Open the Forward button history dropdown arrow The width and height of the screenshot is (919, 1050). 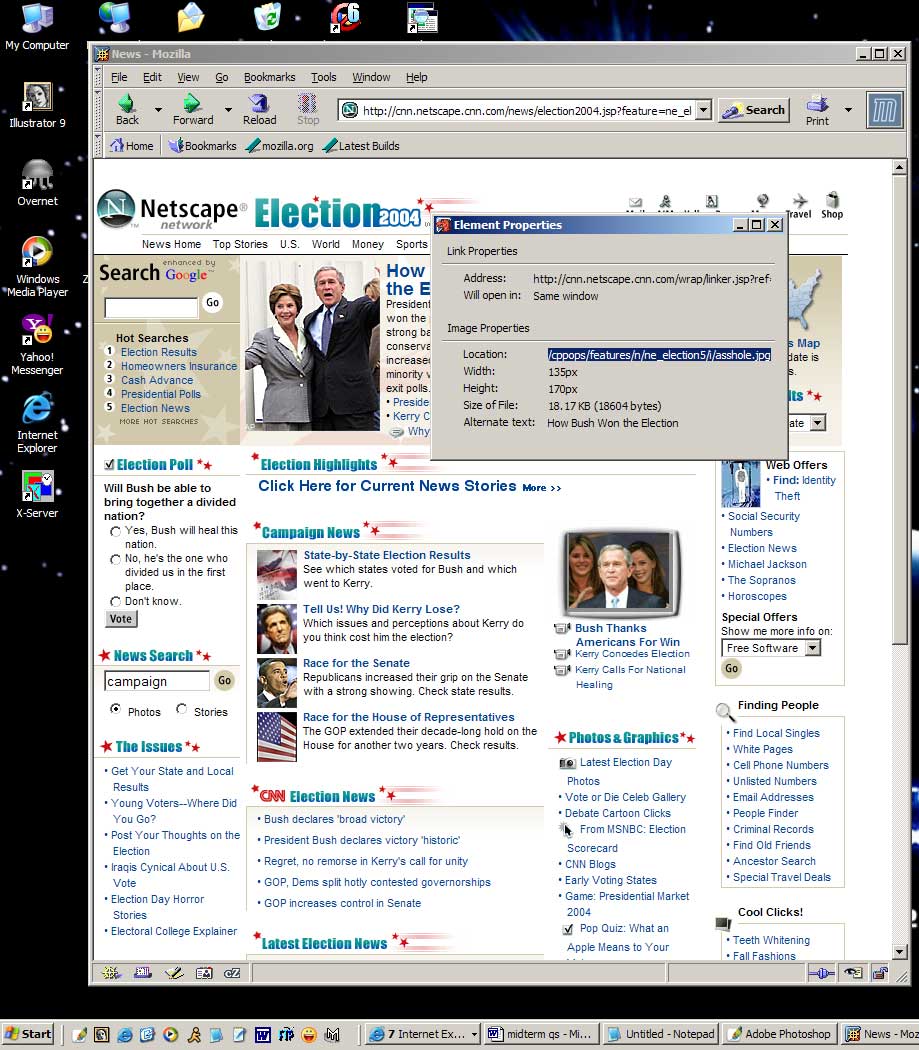228,110
